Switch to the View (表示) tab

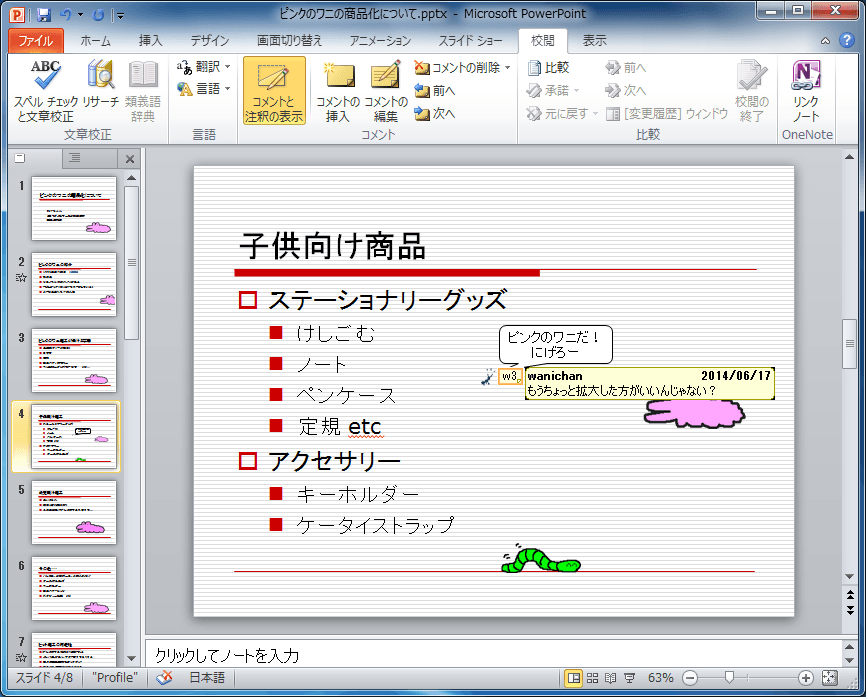(594, 41)
